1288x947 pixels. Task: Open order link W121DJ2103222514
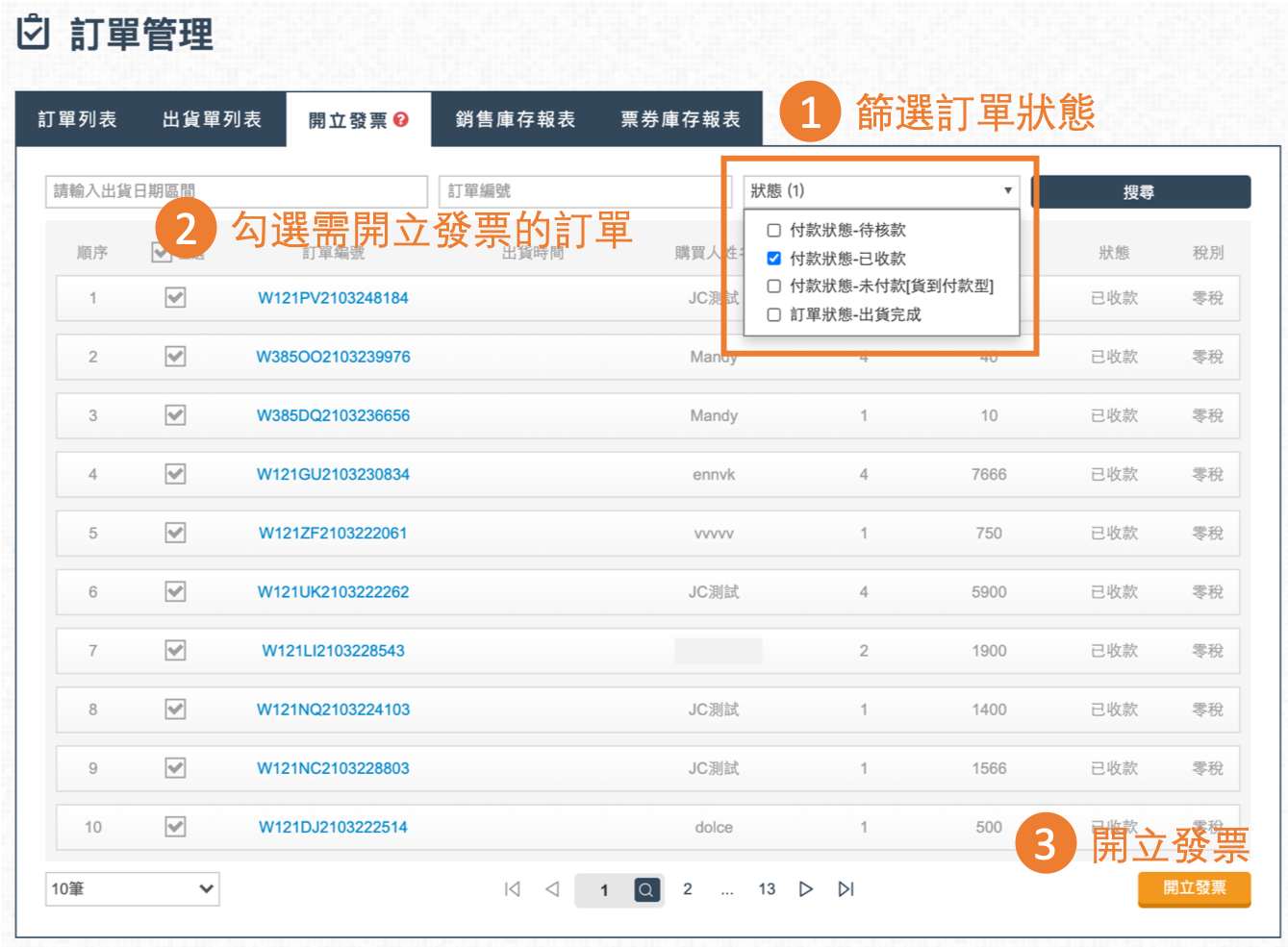coord(333,827)
